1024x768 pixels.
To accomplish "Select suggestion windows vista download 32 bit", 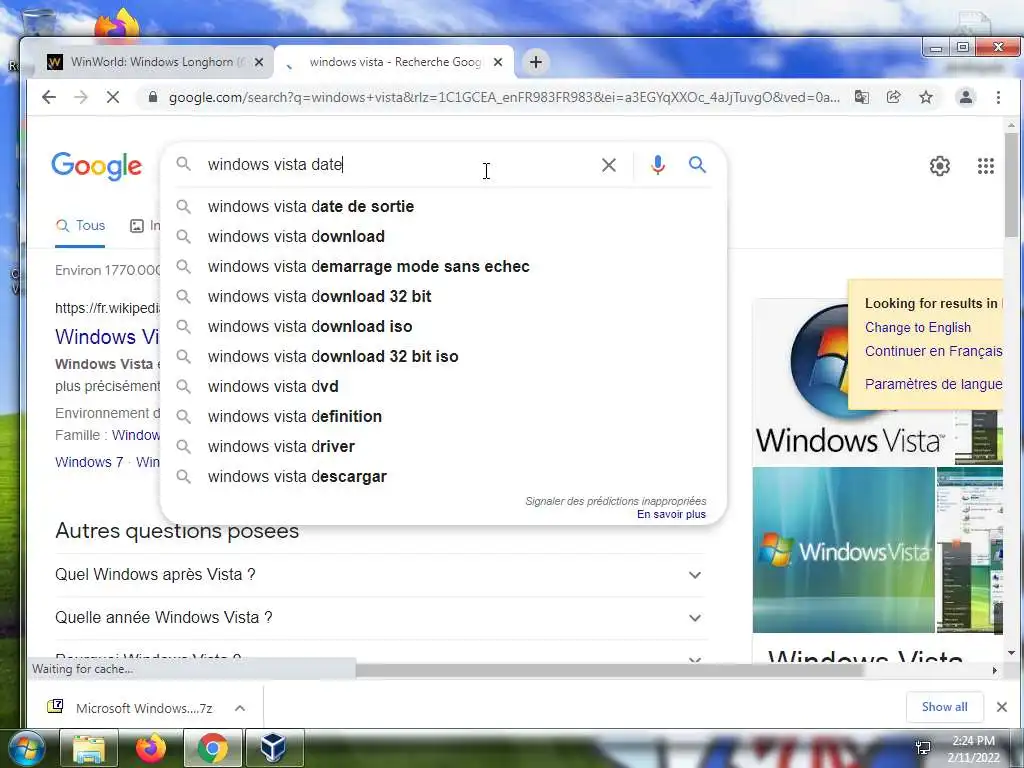I will (x=443, y=296).
